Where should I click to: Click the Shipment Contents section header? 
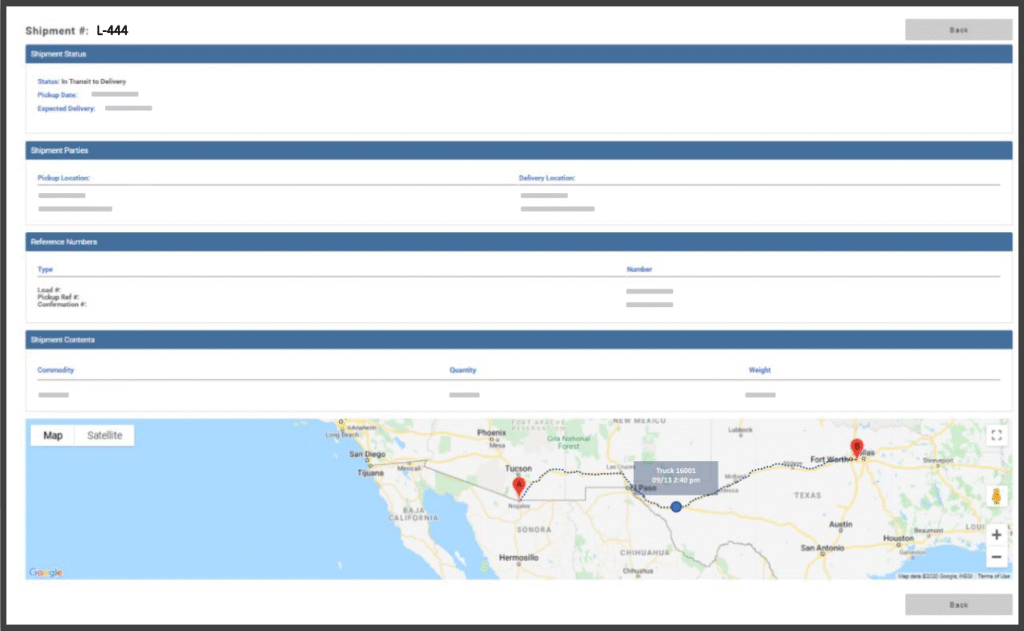click(518, 340)
